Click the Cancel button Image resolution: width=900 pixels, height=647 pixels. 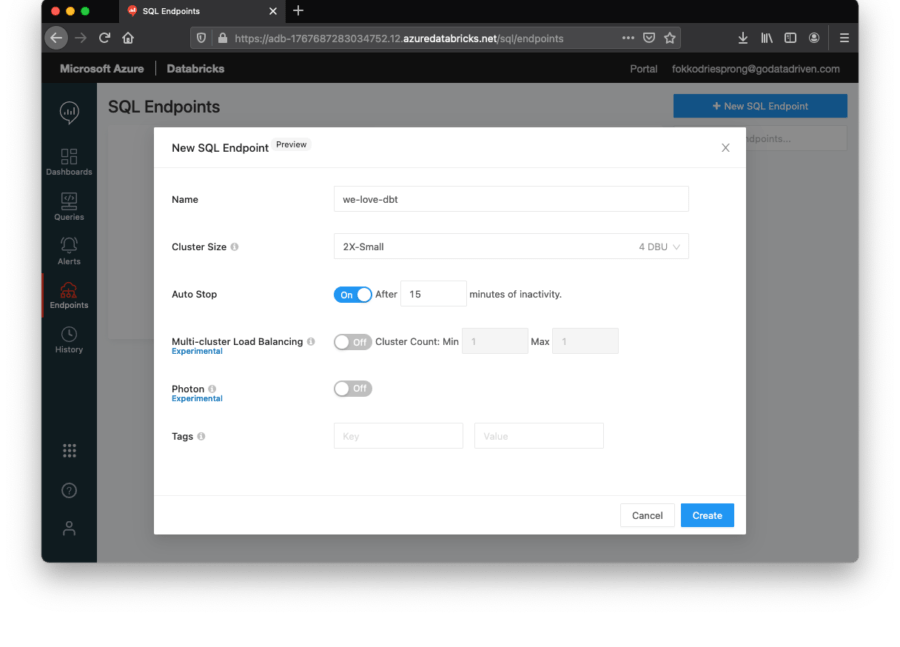tap(647, 515)
